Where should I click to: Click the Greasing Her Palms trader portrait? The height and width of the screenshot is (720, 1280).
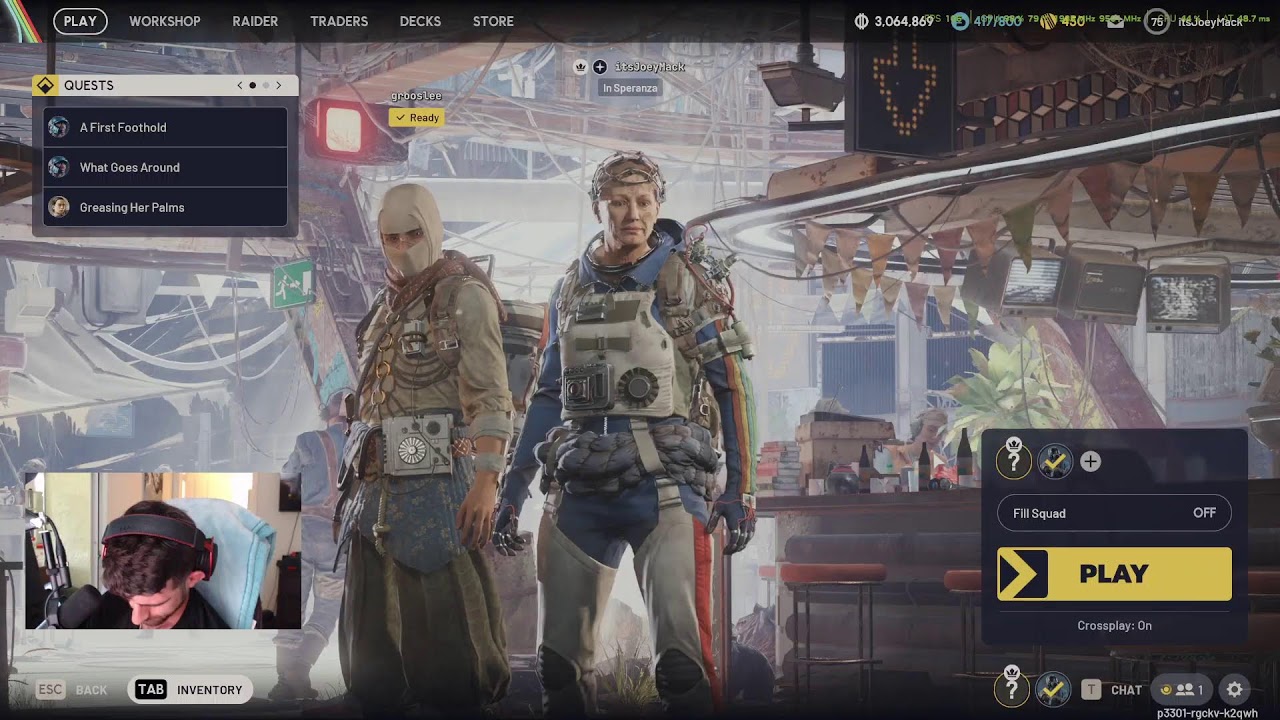(59, 207)
